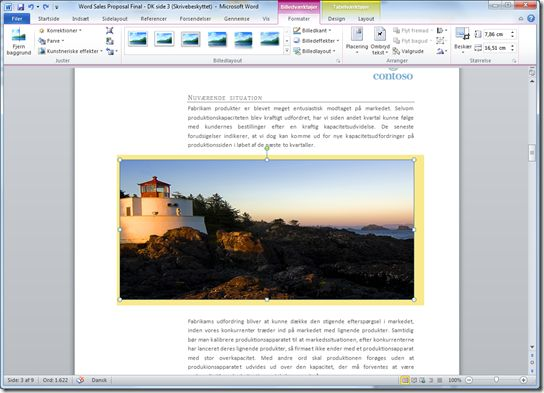Switch to the Sidelayout tab

[x=115, y=19]
